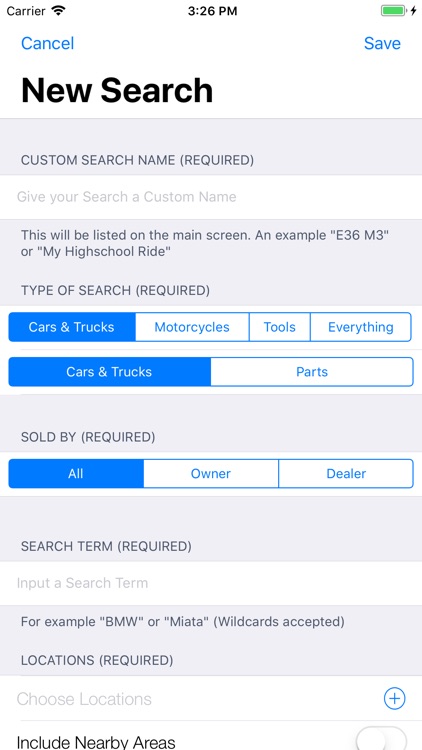Toggle the Include Nearby Areas switch
This screenshot has height=750, width=422.
click(381, 738)
